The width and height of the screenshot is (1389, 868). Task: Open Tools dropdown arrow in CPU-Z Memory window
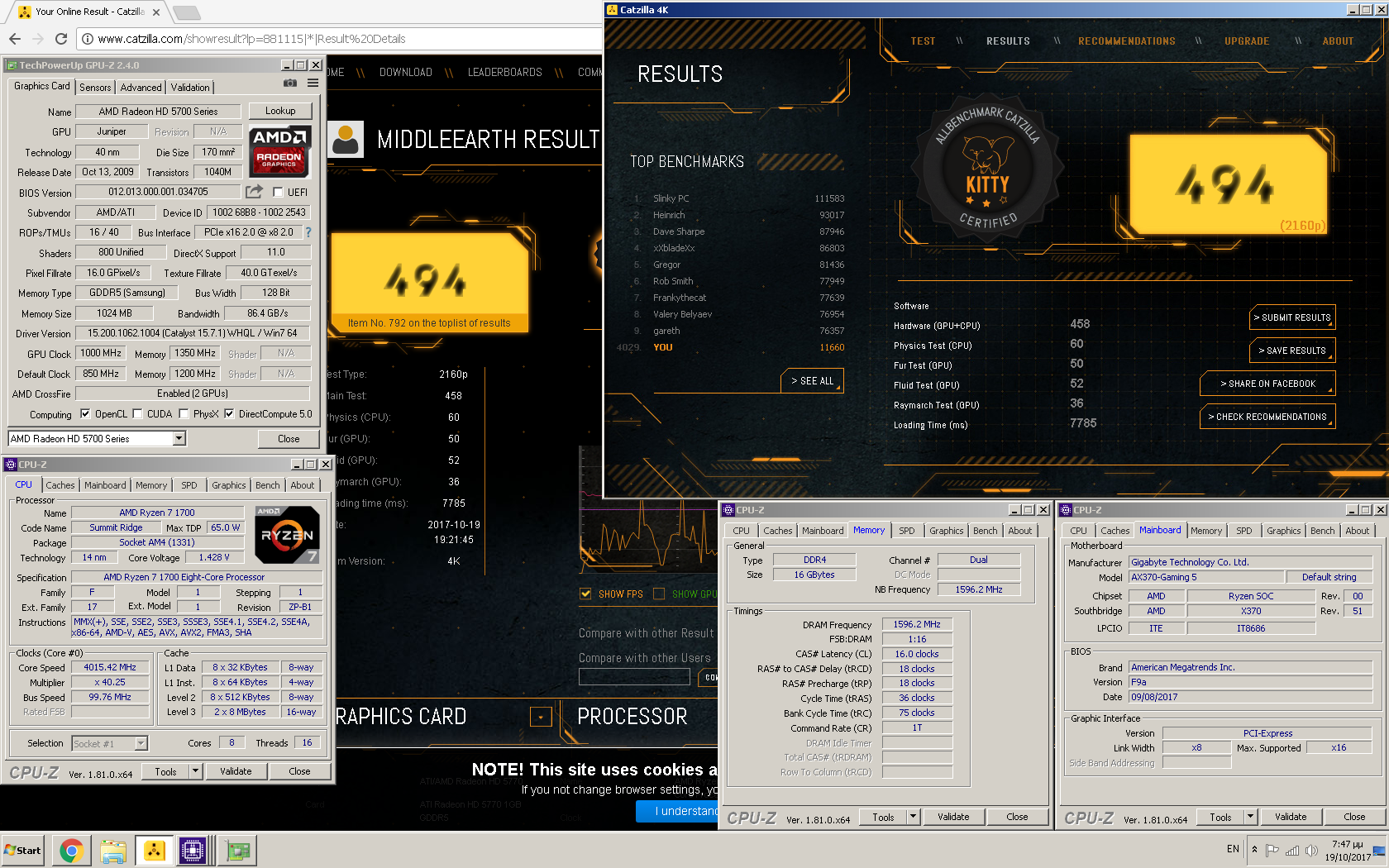914,817
